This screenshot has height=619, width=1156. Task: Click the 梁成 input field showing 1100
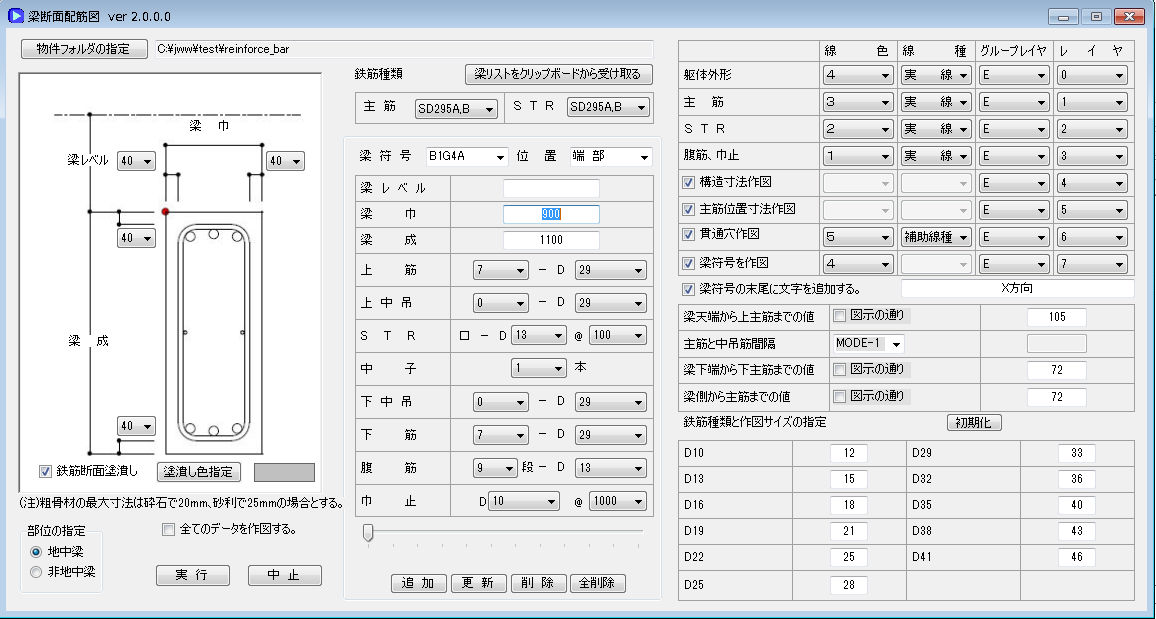551,240
